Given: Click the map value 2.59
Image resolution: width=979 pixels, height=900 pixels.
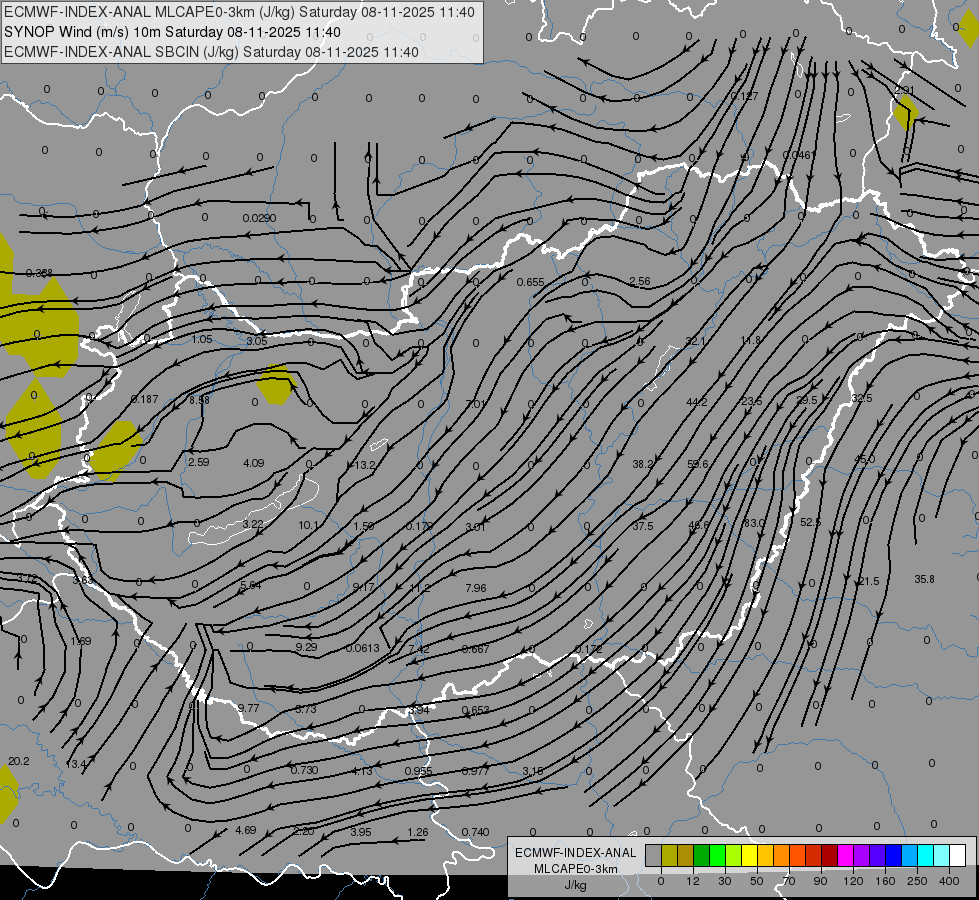Looking at the screenshot, I should [199, 462].
